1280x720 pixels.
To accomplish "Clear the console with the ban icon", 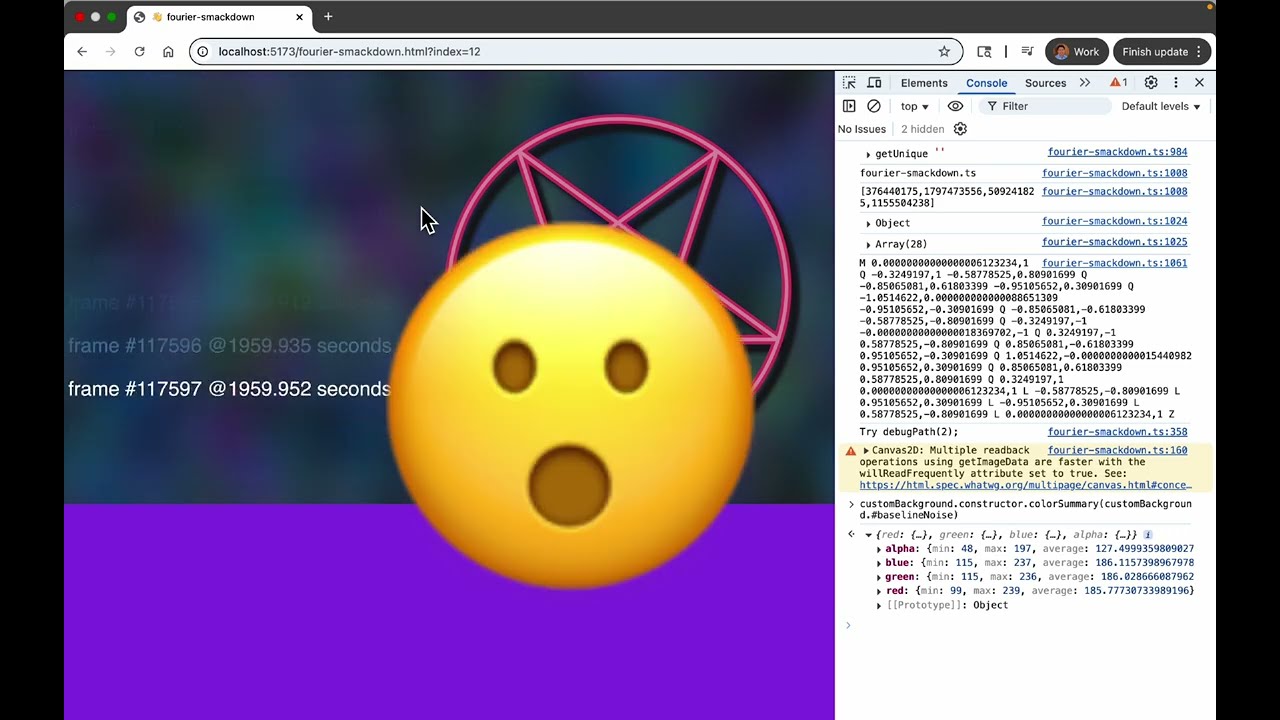I will [874, 106].
